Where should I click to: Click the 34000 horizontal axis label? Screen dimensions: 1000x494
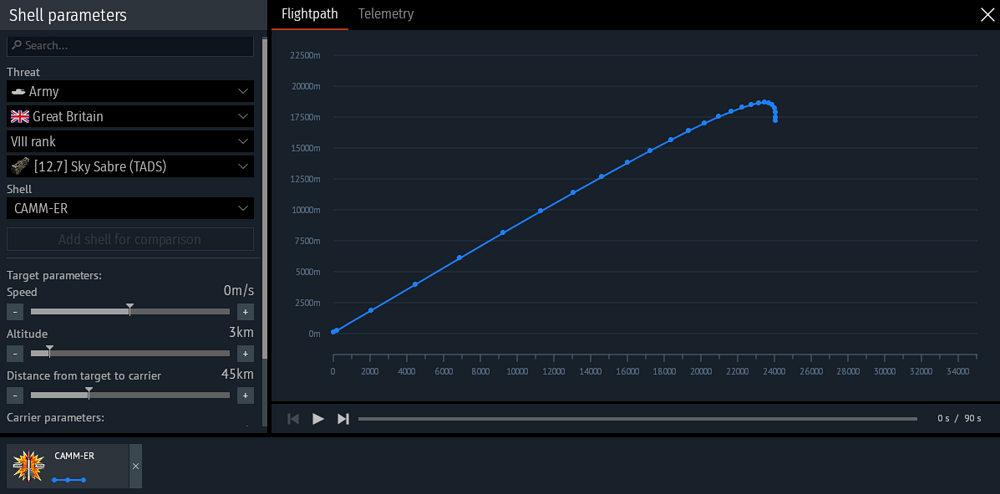(x=958, y=370)
